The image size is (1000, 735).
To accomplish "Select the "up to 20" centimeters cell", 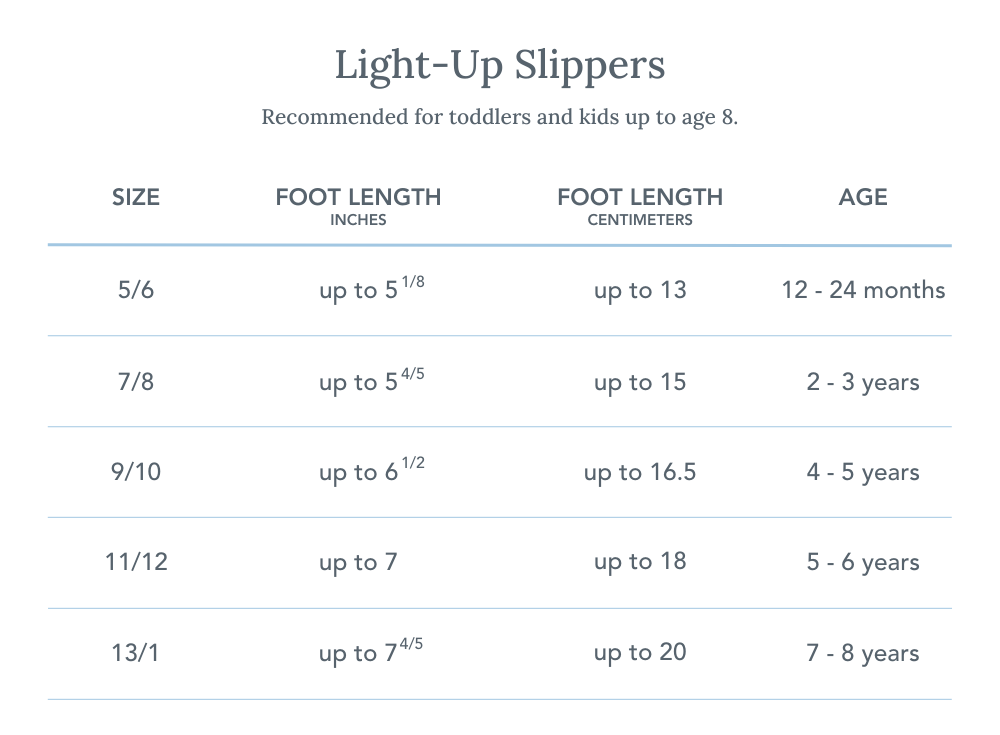I will (x=640, y=653).
